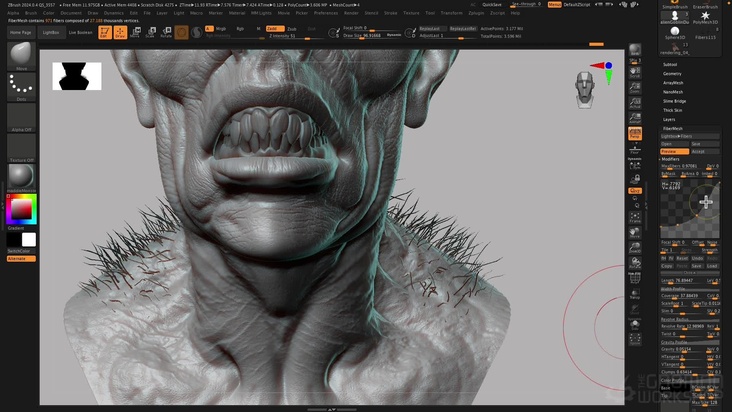Image resolution: width=732 pixels, height=412 pixels.
Task: Open the Document menu
Action: [x=71, y=13]
